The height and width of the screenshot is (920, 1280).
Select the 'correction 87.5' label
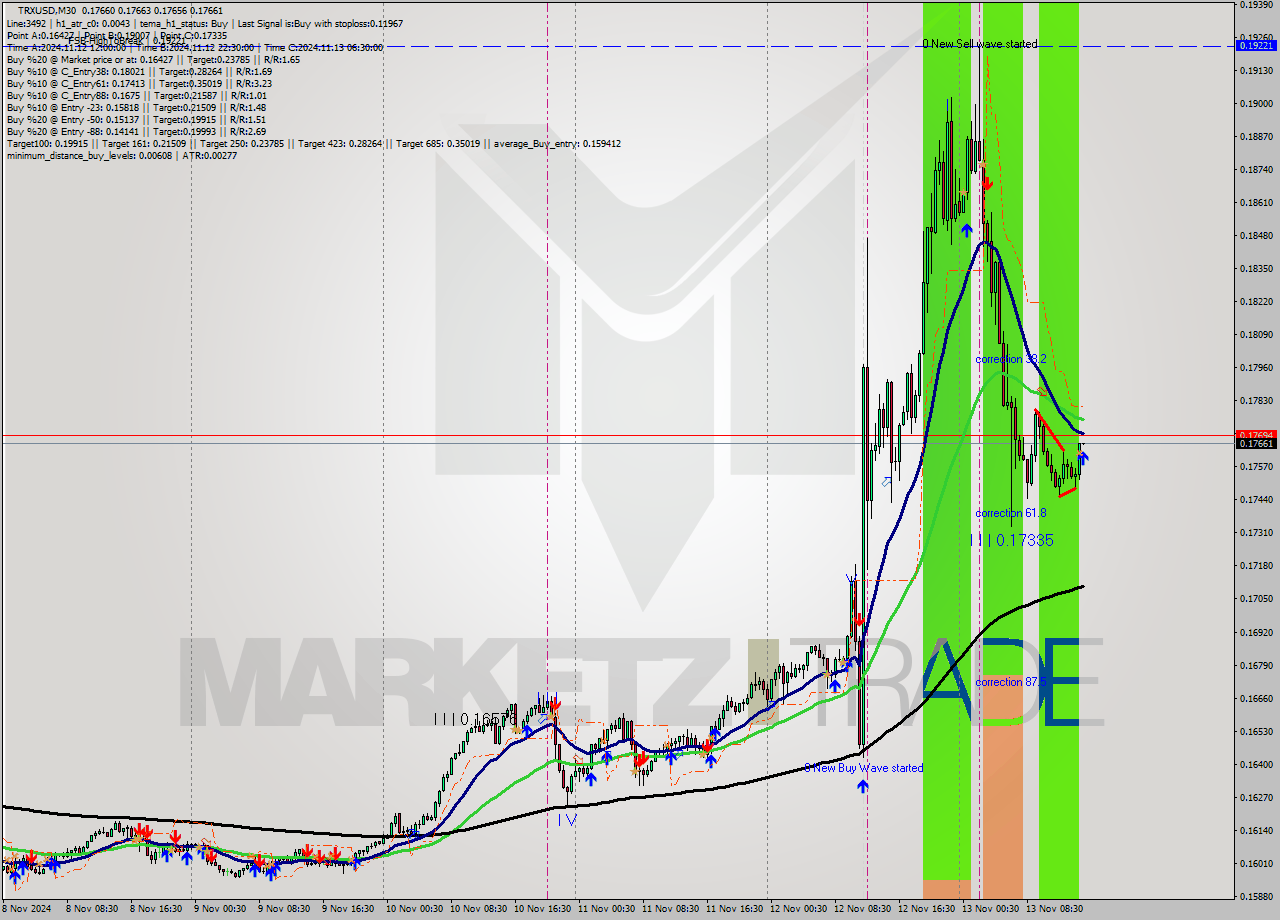tap(1011, 682)
